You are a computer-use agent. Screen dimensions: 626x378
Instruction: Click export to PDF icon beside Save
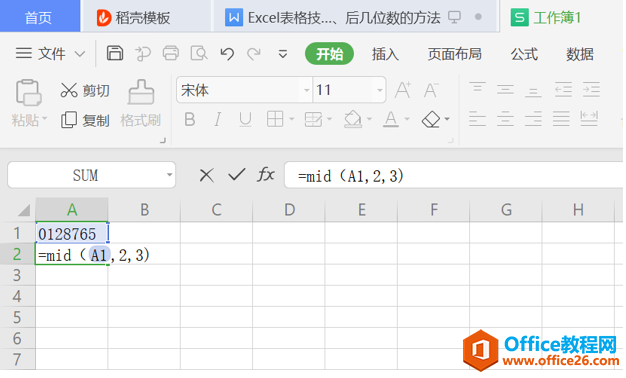click(x=143, y=53)
